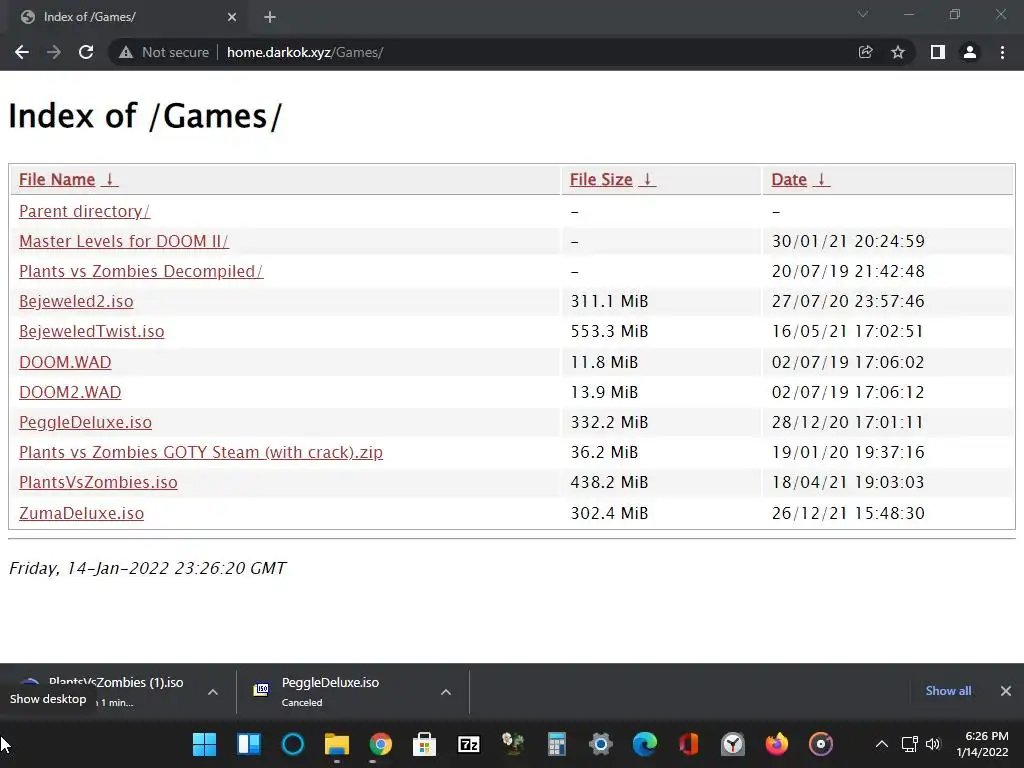The width and height of the screenshot is (1024, 768).
Task: Click the date 26/12/21 15:48:30
Action: (848, 513)
